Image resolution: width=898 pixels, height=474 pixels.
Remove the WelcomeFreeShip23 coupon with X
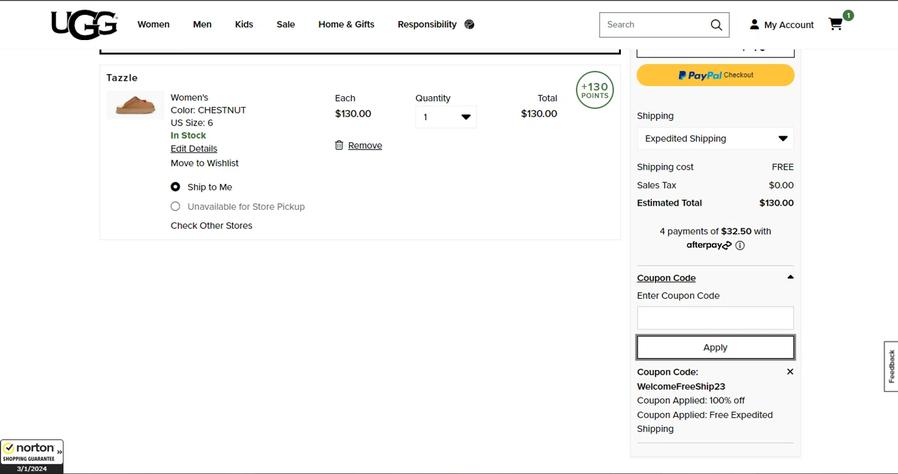[790, 372]
